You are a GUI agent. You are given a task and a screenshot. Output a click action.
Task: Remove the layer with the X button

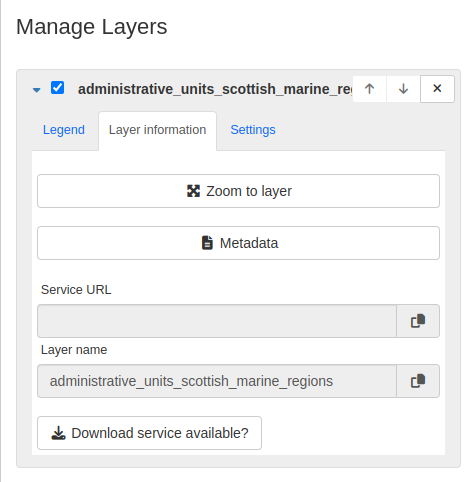(x=437, y=89)
